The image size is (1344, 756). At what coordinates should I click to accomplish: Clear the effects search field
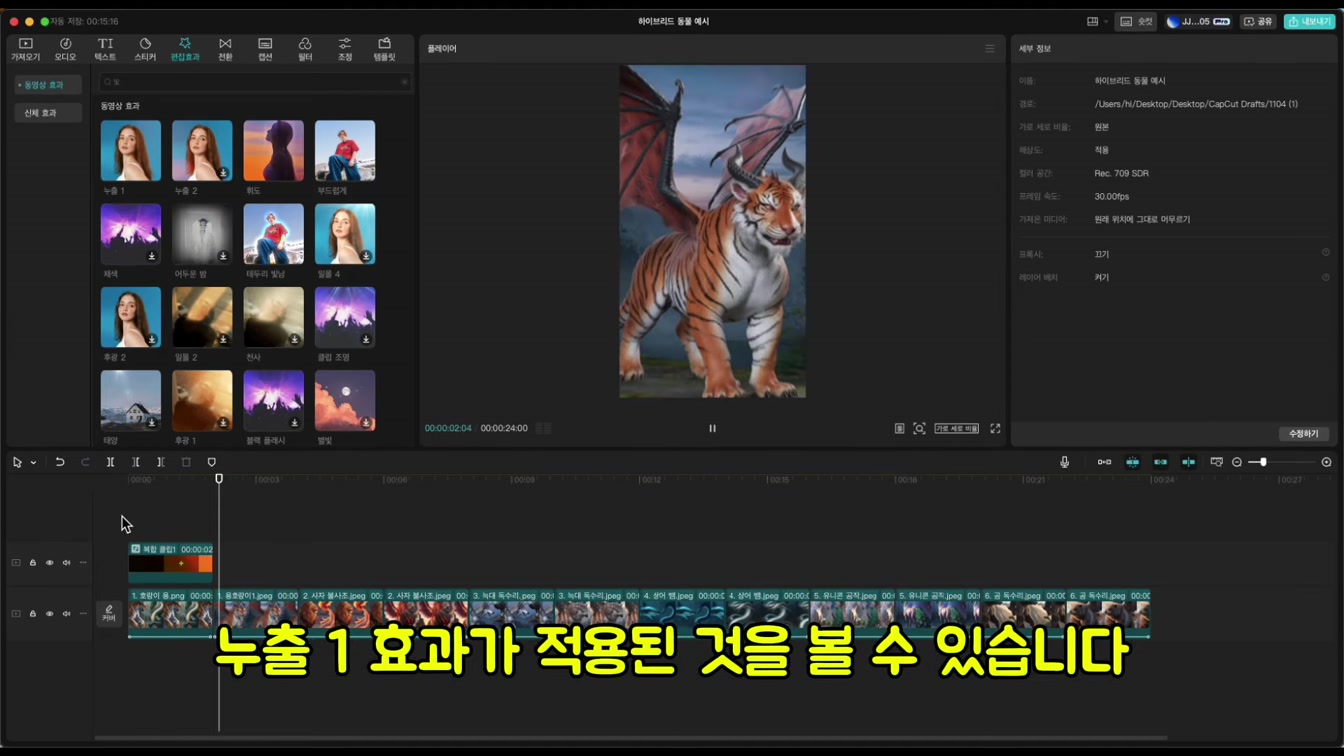point(404,82)
